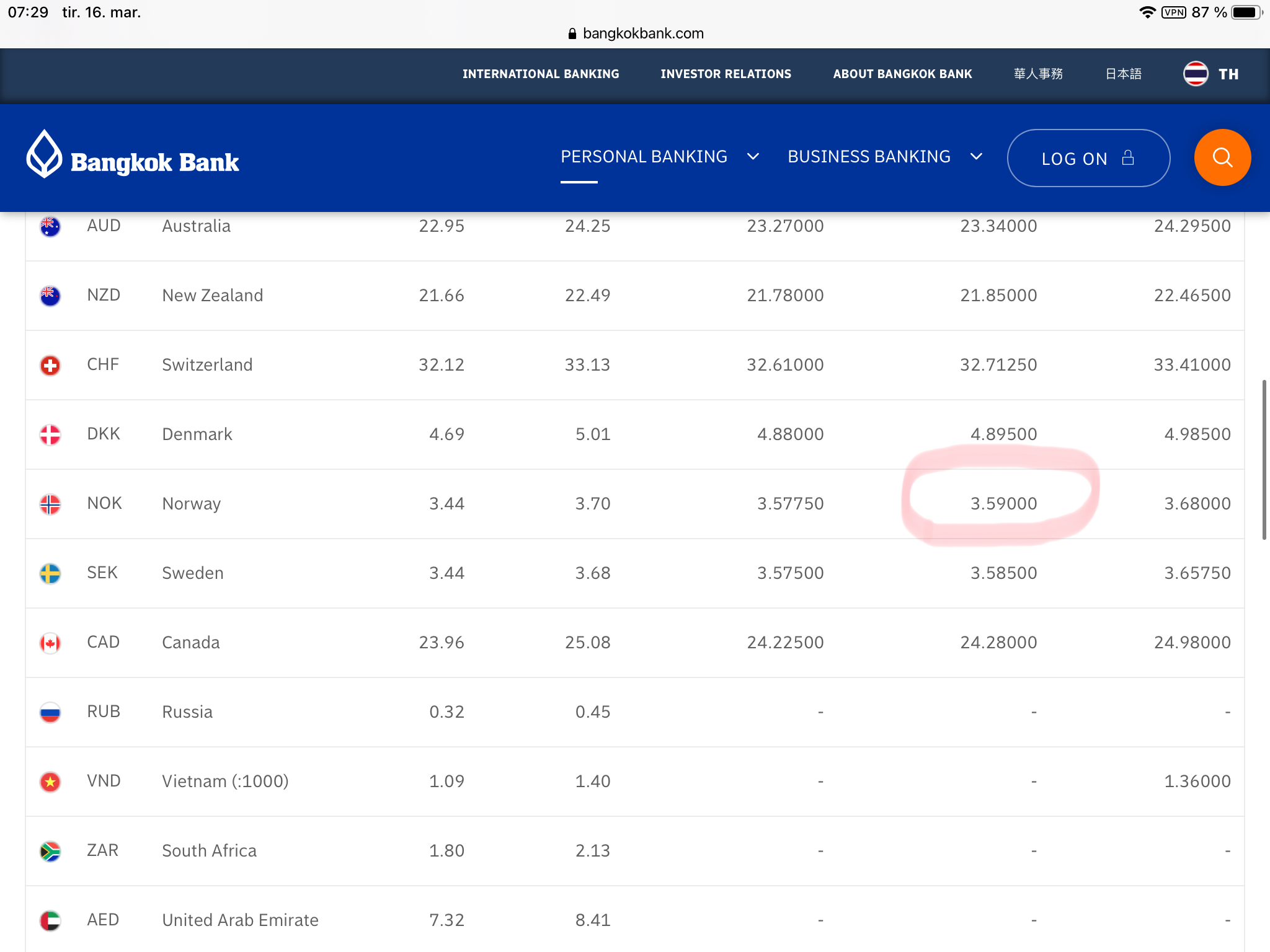Click the Bangkok Bank logo

click(x=133, y=157)
